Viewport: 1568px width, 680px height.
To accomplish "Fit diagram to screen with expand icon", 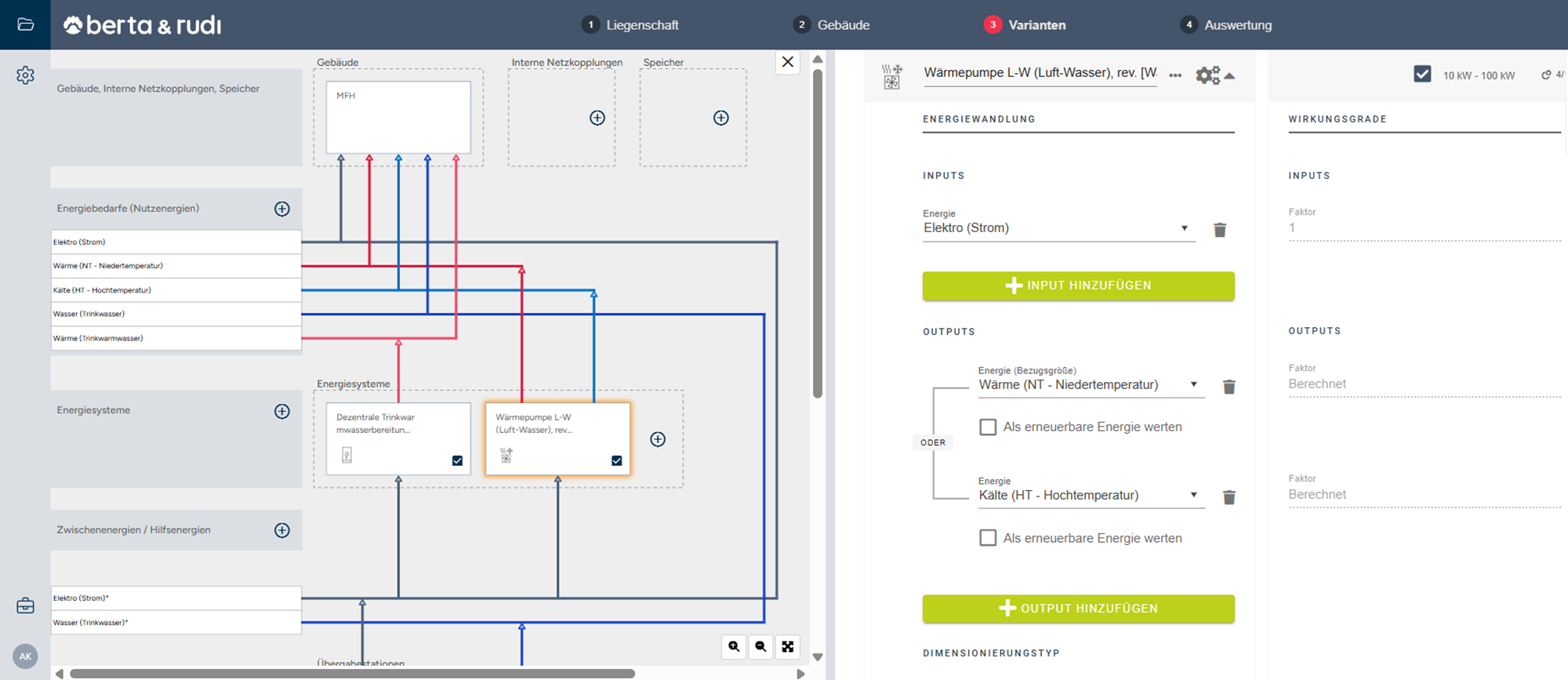I will click(788, 646).
